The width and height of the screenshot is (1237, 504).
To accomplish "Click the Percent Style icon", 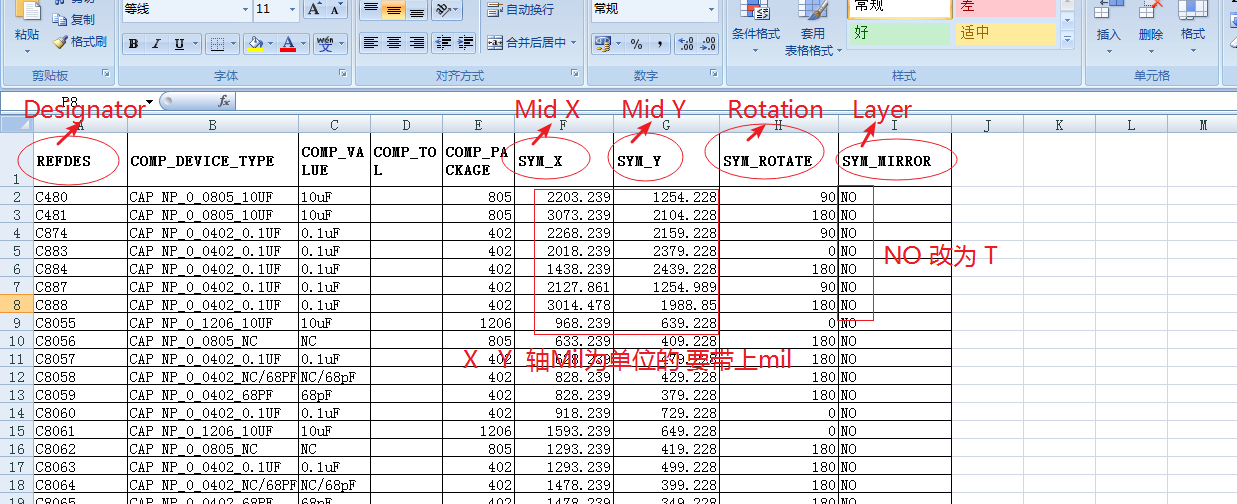I will [x=637, y=44].
